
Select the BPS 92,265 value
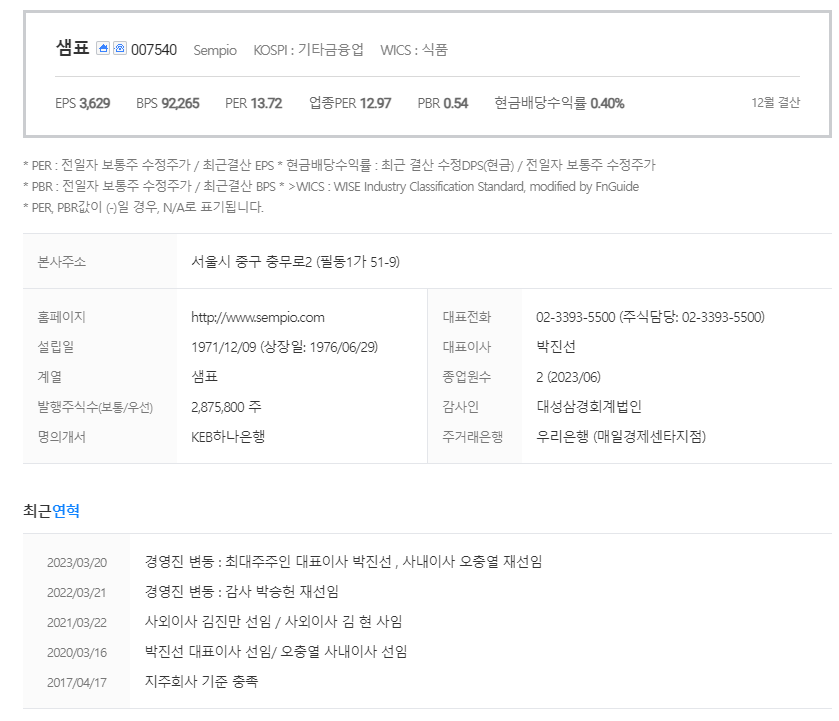point(167,103)
